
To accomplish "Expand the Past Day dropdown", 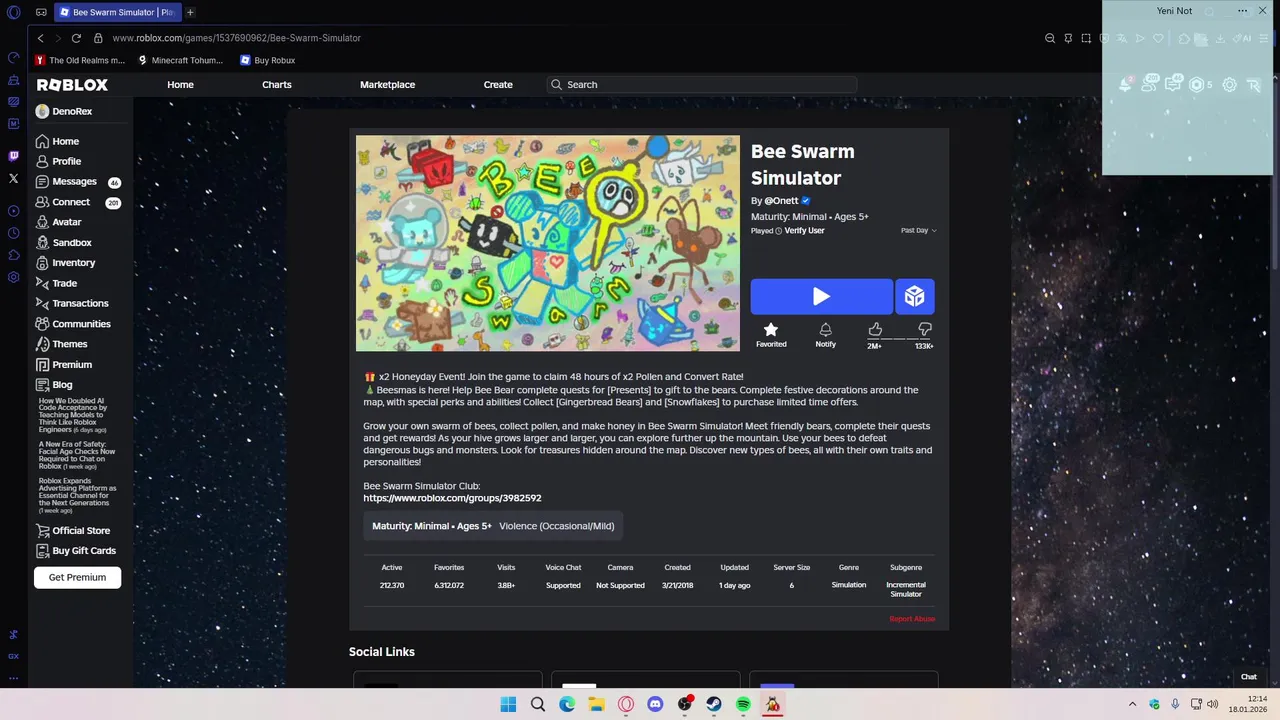I will 918,230.
